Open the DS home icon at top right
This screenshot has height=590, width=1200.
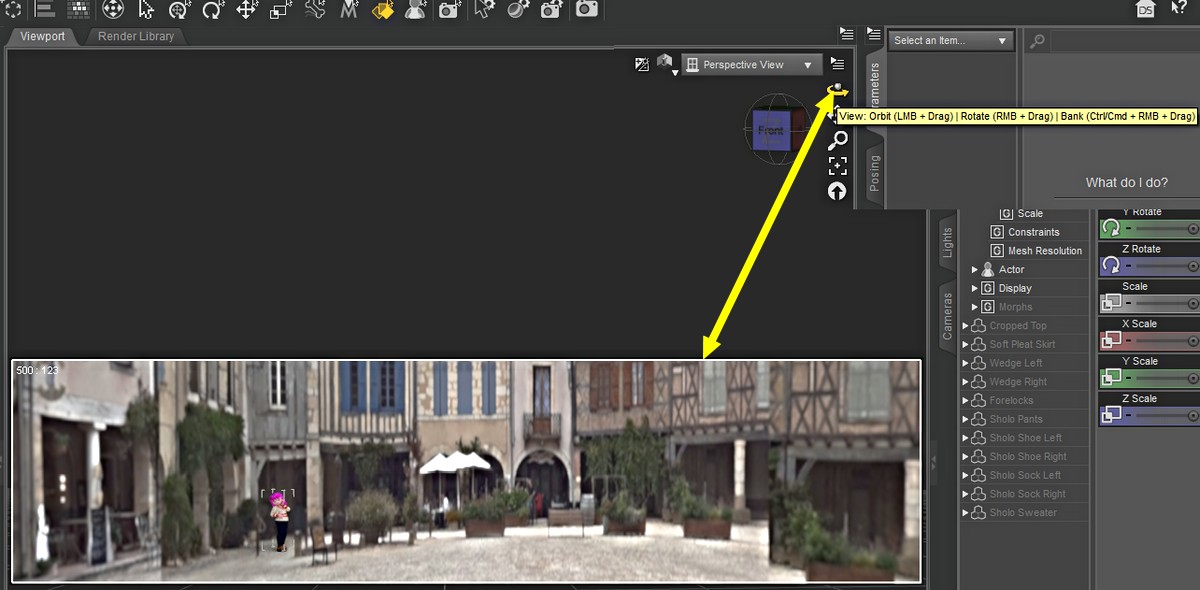[x=1146, y=10]
